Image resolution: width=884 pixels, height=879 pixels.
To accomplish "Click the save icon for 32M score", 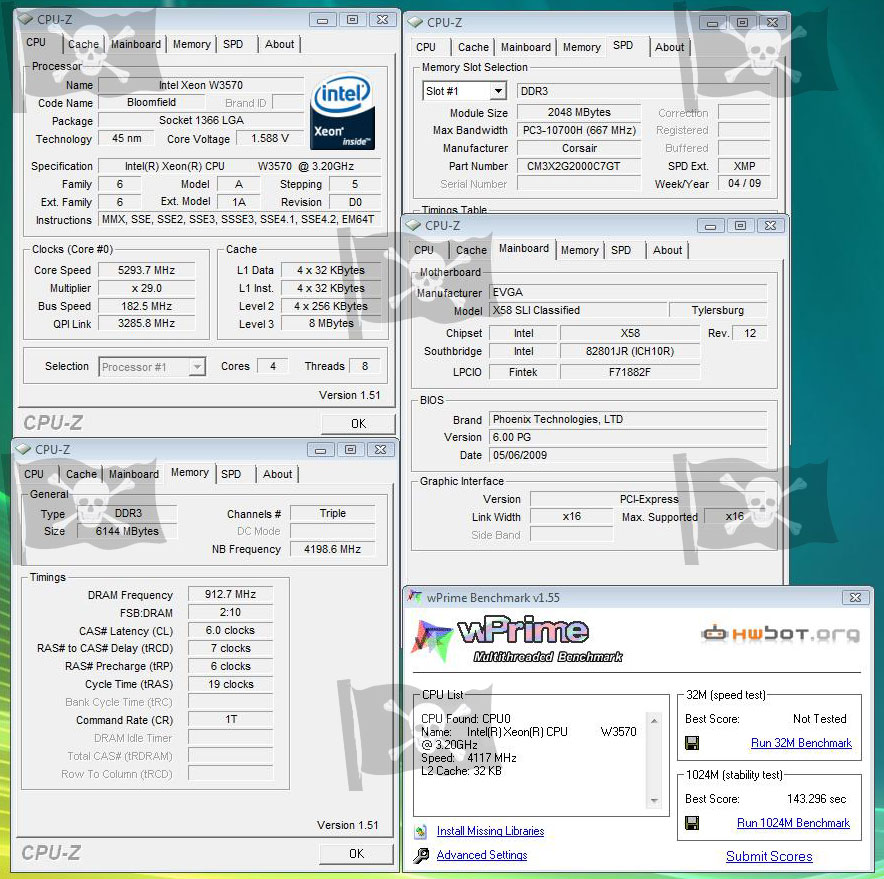I will 692,743.
